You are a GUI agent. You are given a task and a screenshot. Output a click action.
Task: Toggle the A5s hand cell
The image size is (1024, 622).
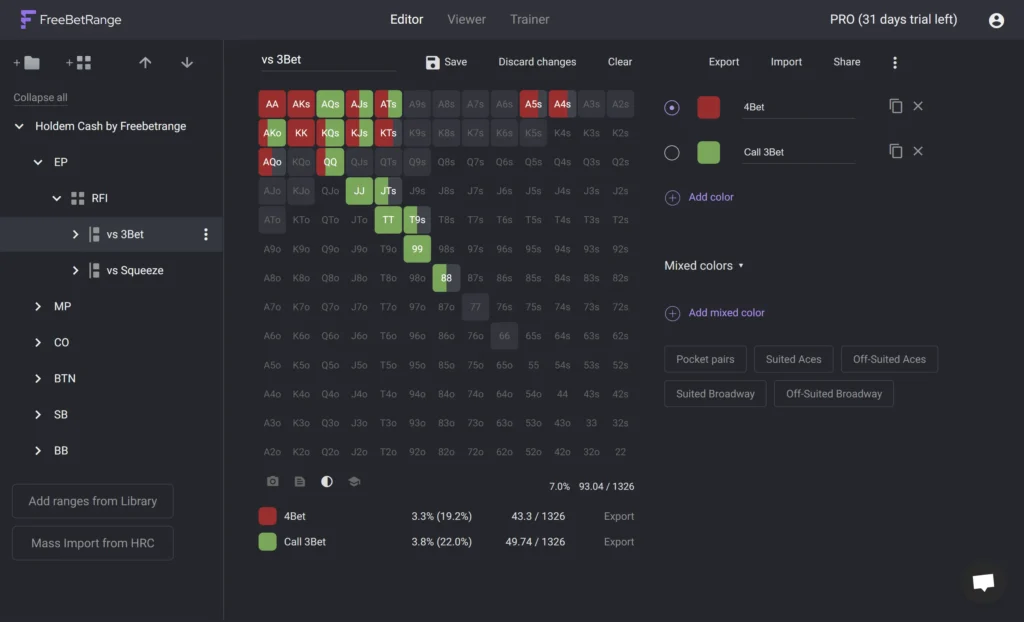(x=533, y=104)
